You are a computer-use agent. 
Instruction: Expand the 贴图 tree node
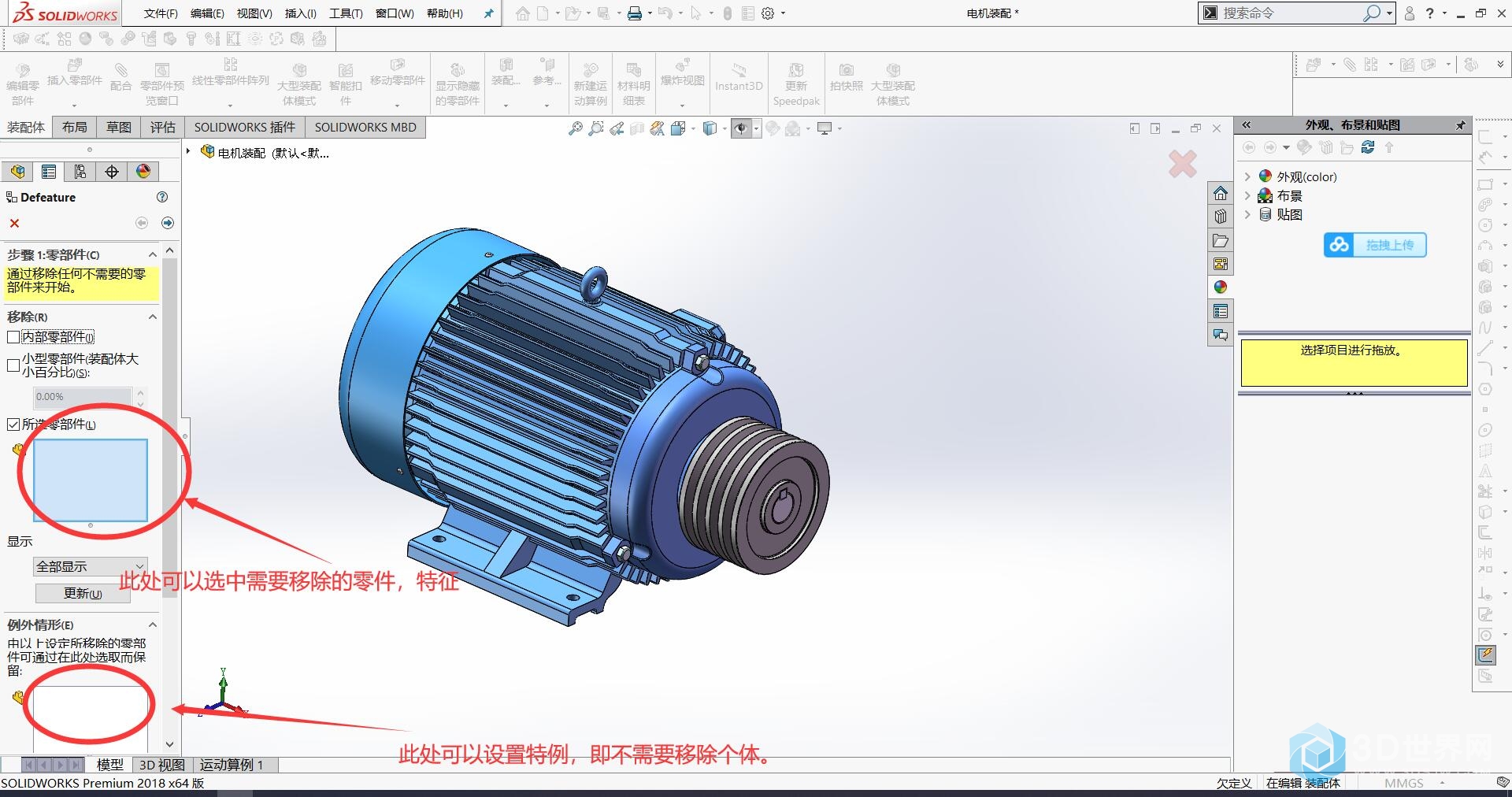click(x=1247, y=214)
